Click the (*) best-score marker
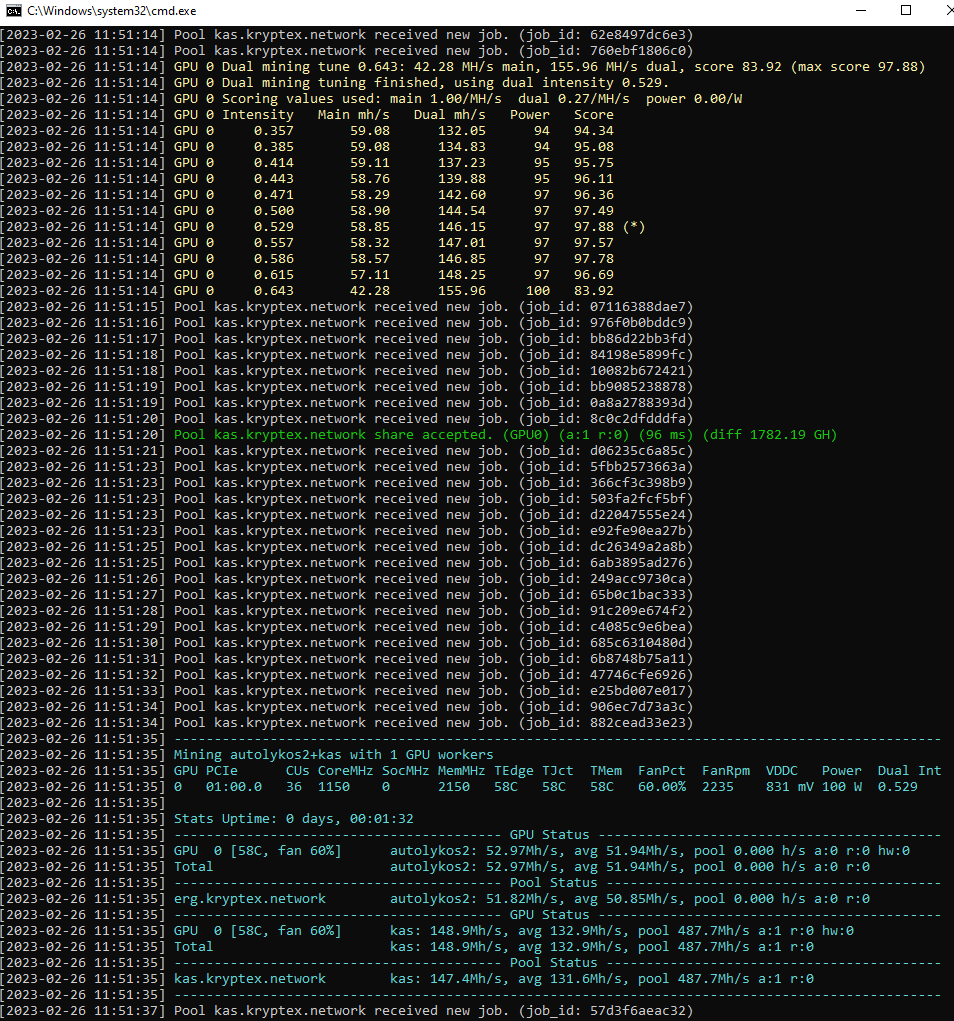 [634, 227]
